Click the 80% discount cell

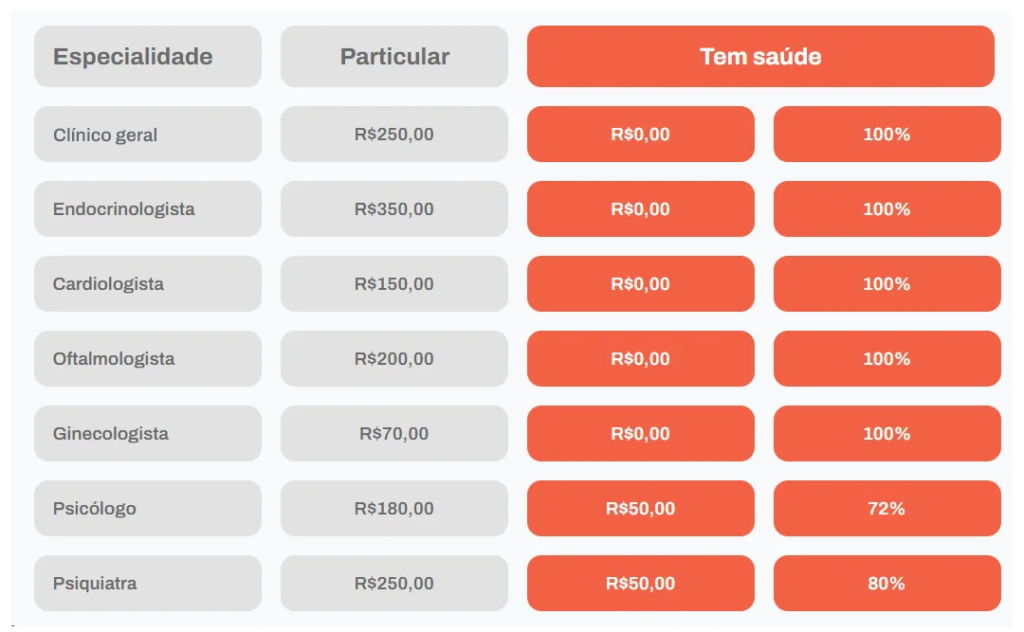point(886,583)
